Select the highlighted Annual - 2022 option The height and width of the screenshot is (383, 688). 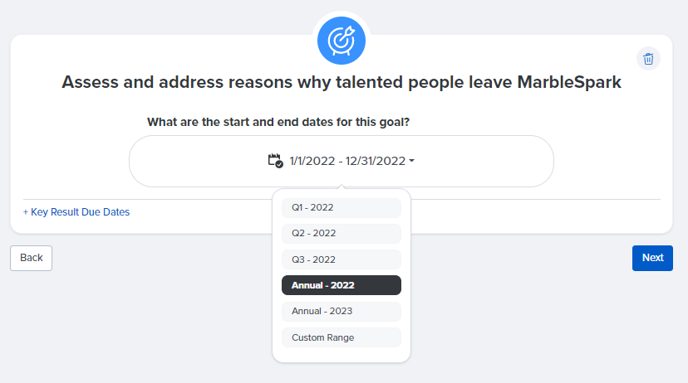pos(341,285)
